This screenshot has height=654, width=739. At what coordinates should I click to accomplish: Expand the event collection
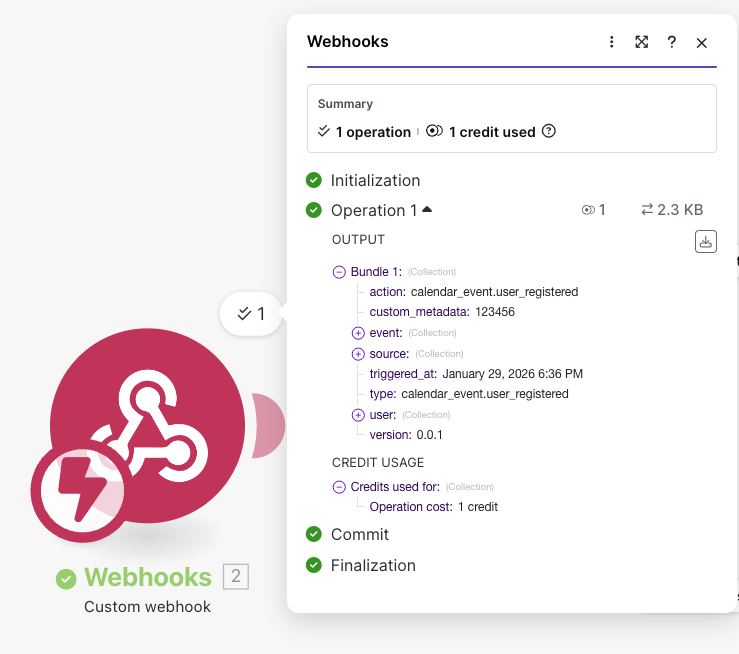coord(358,333)
